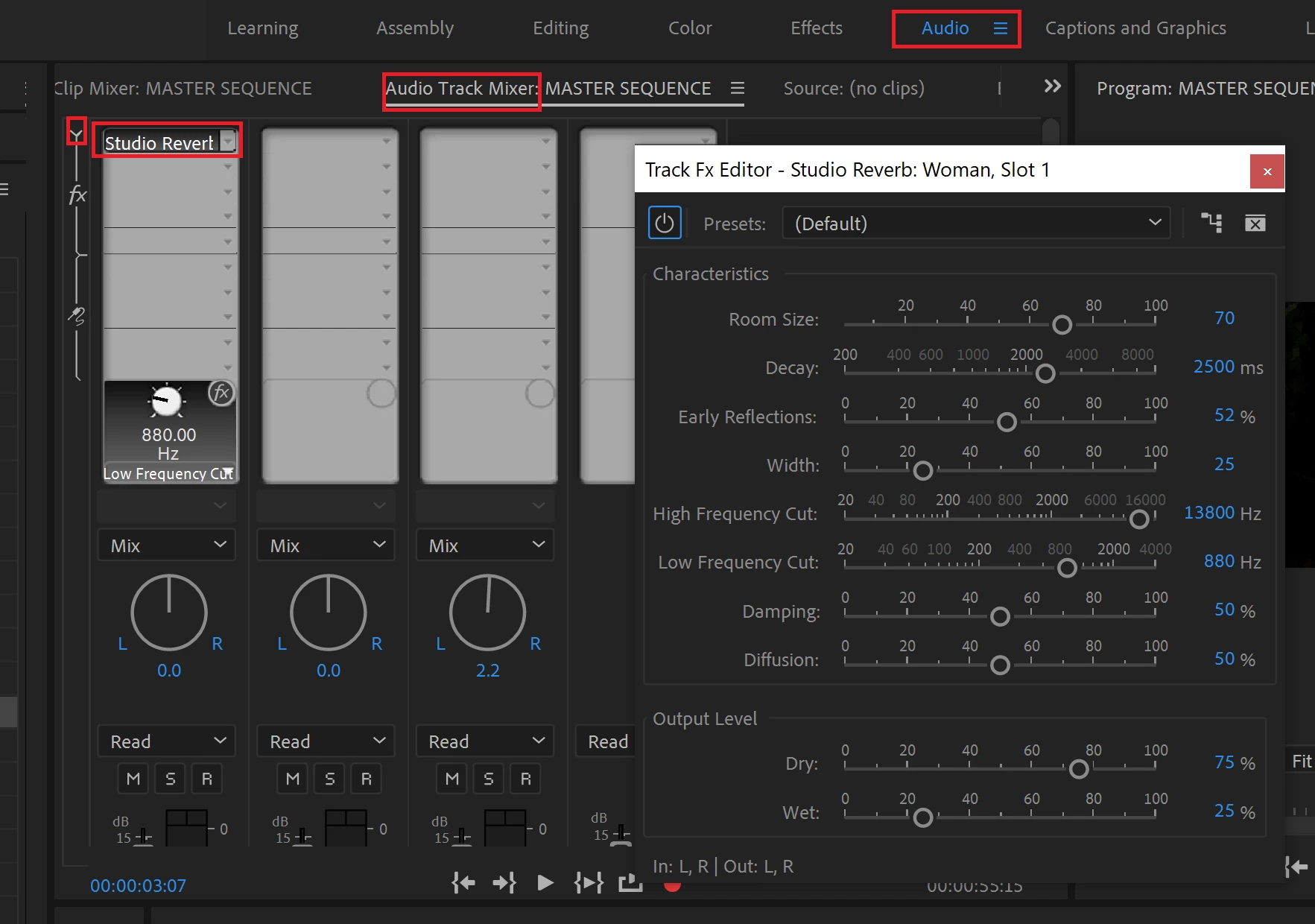Enable record on first mixer track
The height and width of the screenshot is (924, 1315).
pyautogui.click(x=207, y=779)
